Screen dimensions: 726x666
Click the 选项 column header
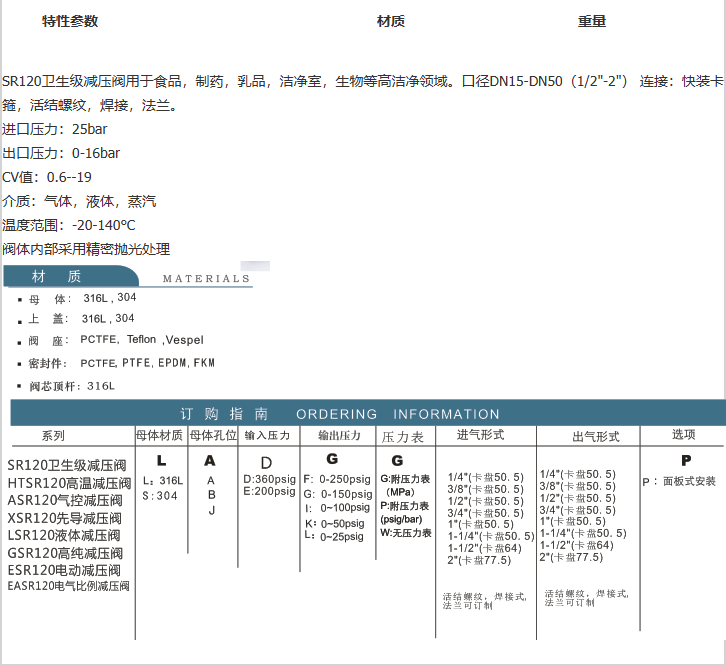(683, 434)
